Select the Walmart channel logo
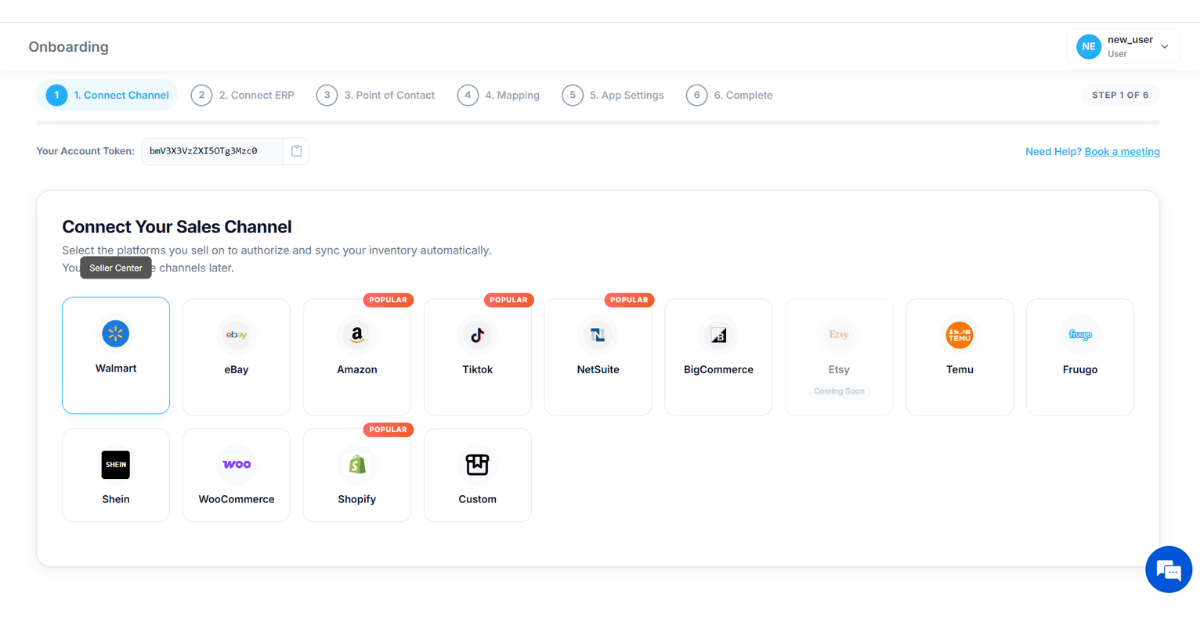The height and width of the screenshot is (630, 1200). [116, 334]
